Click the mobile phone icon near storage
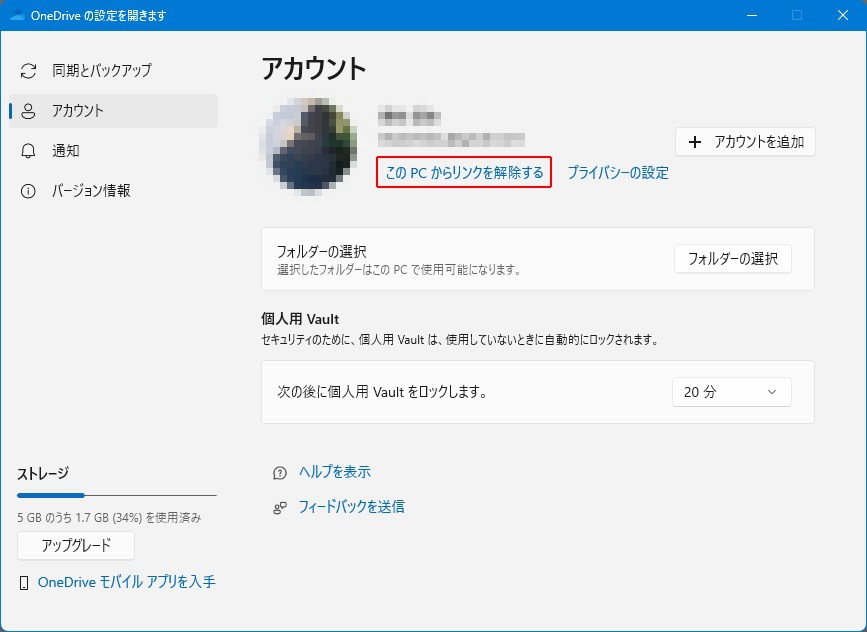 (x=24, y=582)
